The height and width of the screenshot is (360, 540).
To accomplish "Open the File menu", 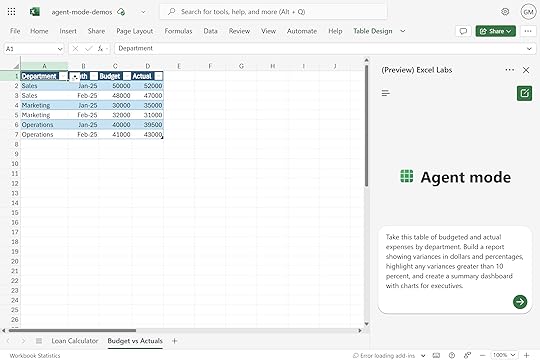I will click(15, 31).
